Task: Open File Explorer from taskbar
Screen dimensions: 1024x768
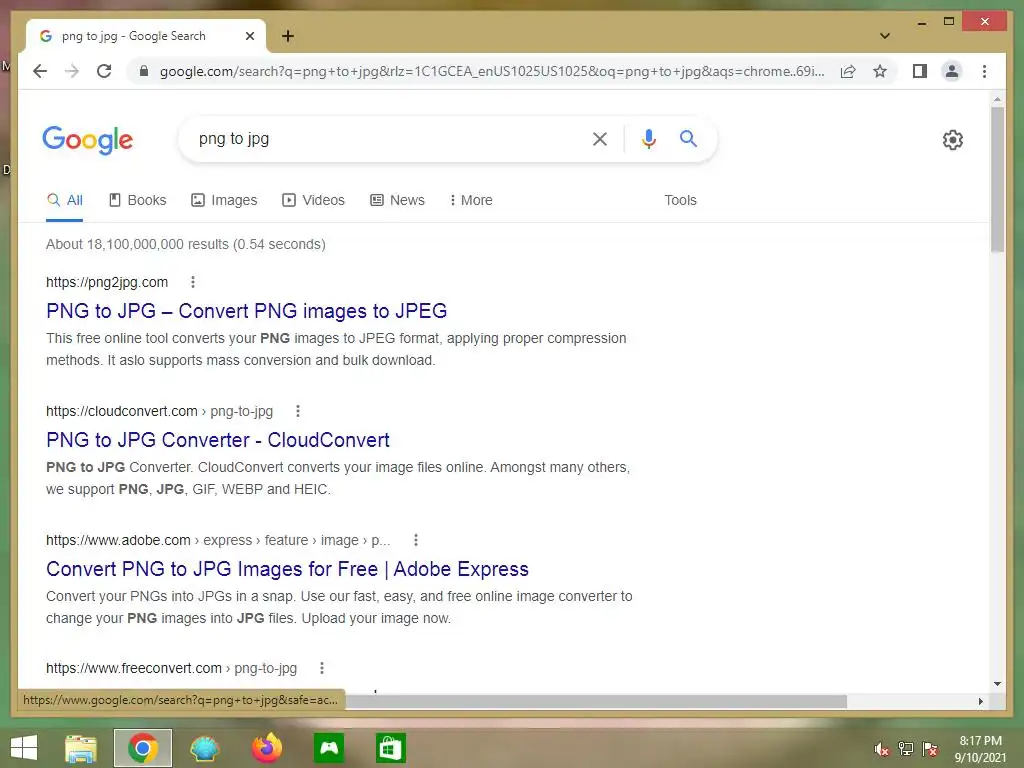Action: click(x=80, y=748)
